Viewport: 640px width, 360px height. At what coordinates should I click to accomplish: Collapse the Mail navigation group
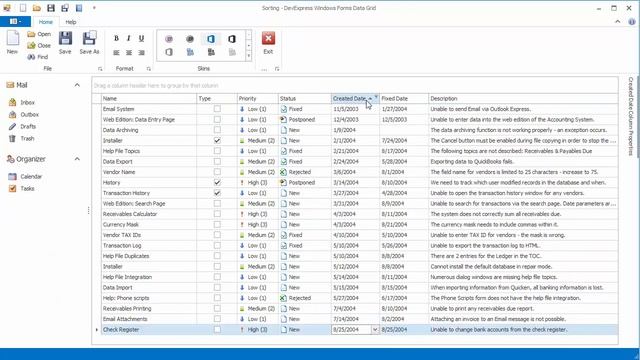pos(77,85)
